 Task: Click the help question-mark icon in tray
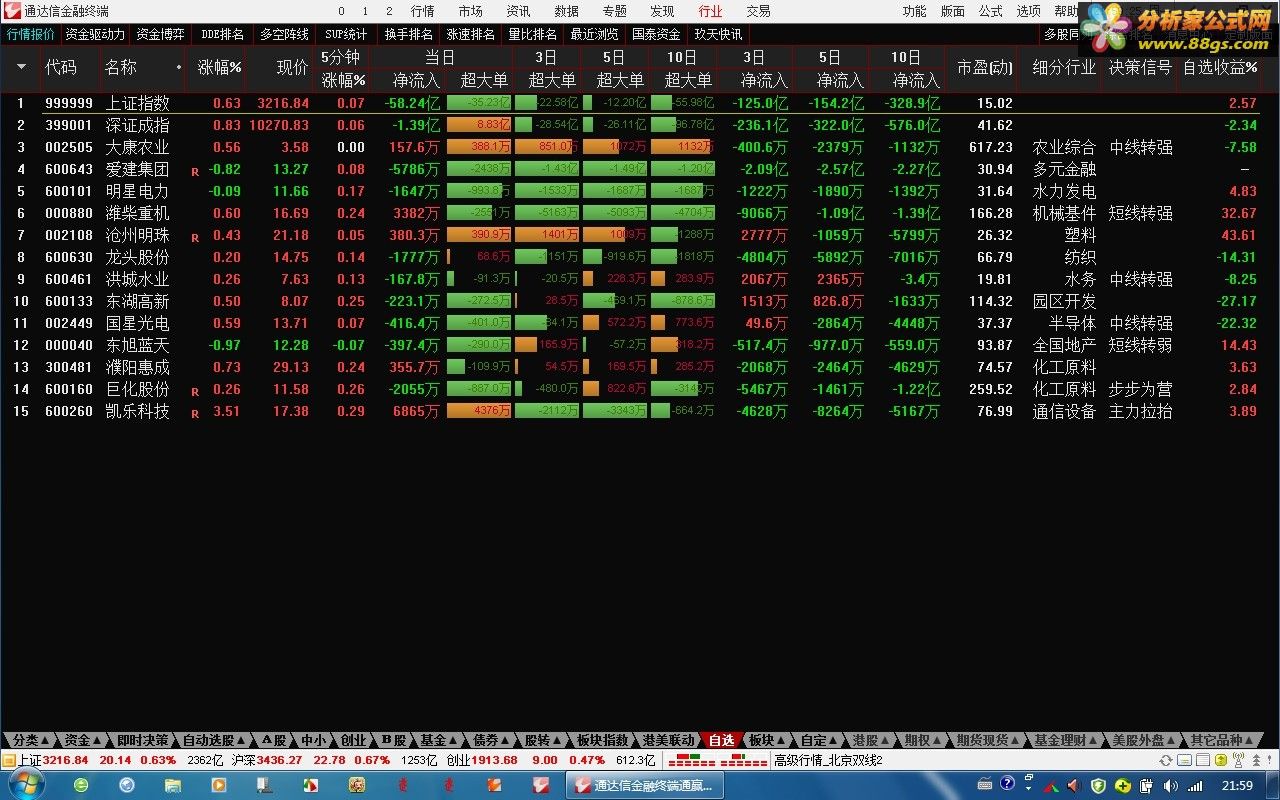[1007, 783]
